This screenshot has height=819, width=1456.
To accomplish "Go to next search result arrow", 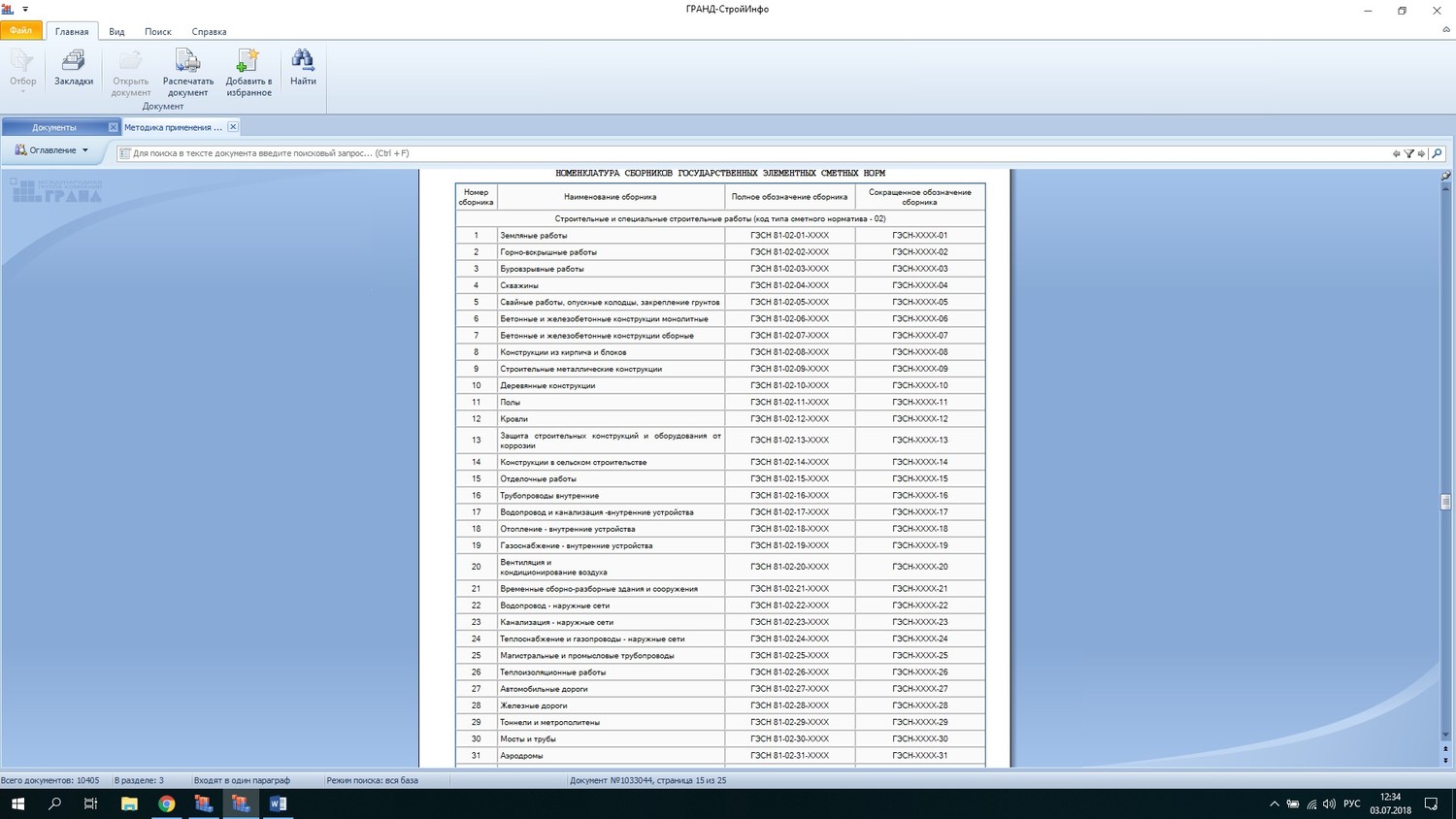I will pos(1421,153).
